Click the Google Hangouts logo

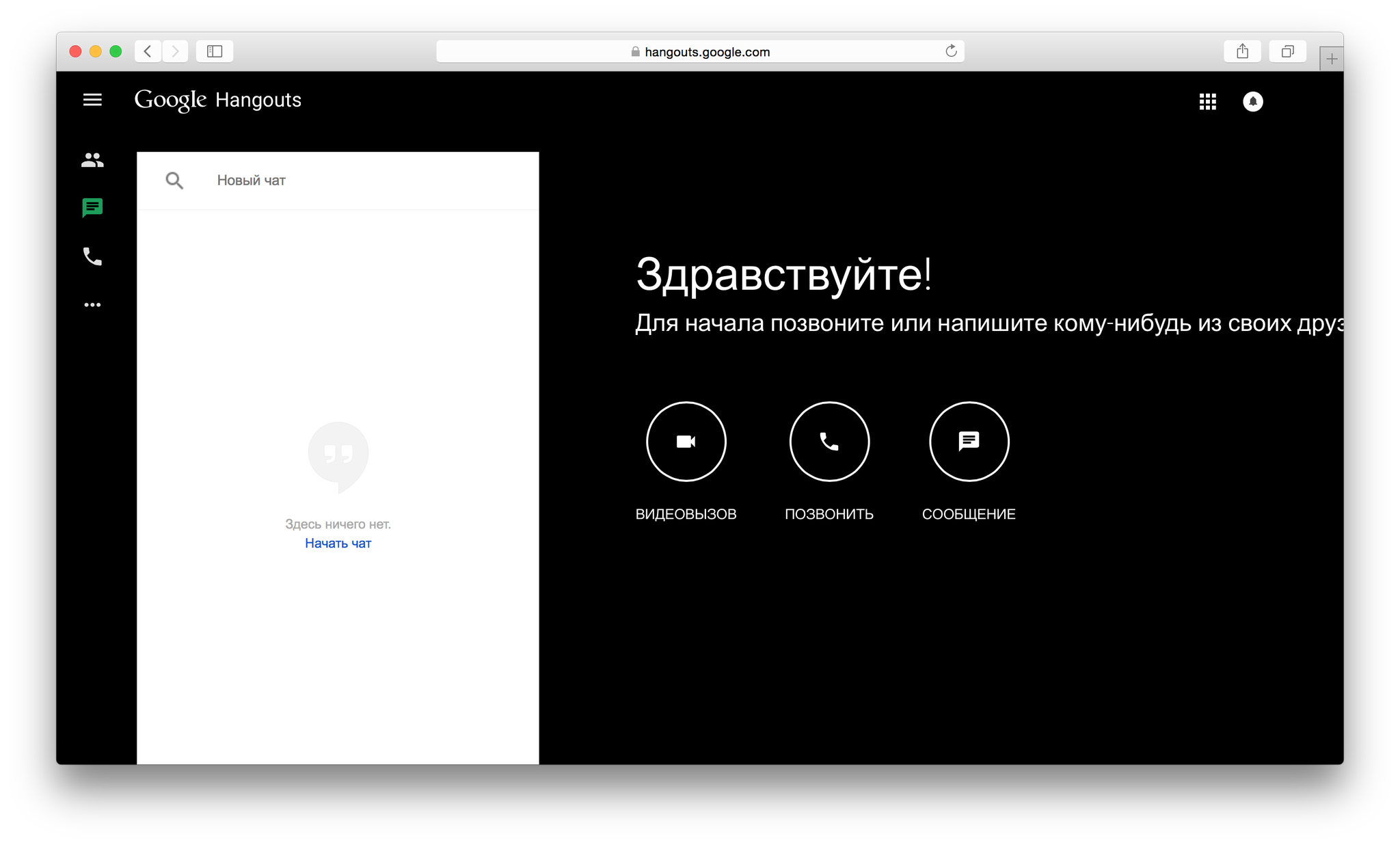tap(217, 100)
